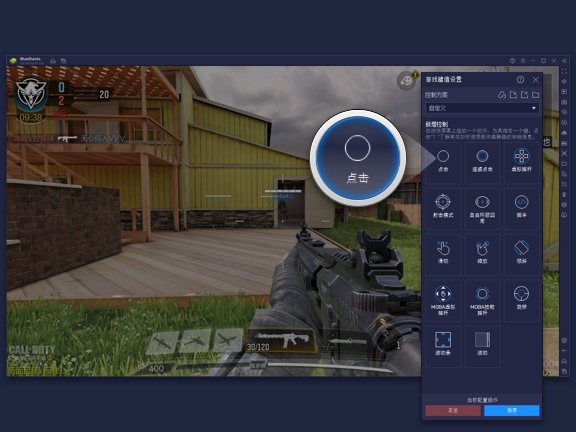
Task: Select the Swipe gesture control
Action: (x=443, y=254)
